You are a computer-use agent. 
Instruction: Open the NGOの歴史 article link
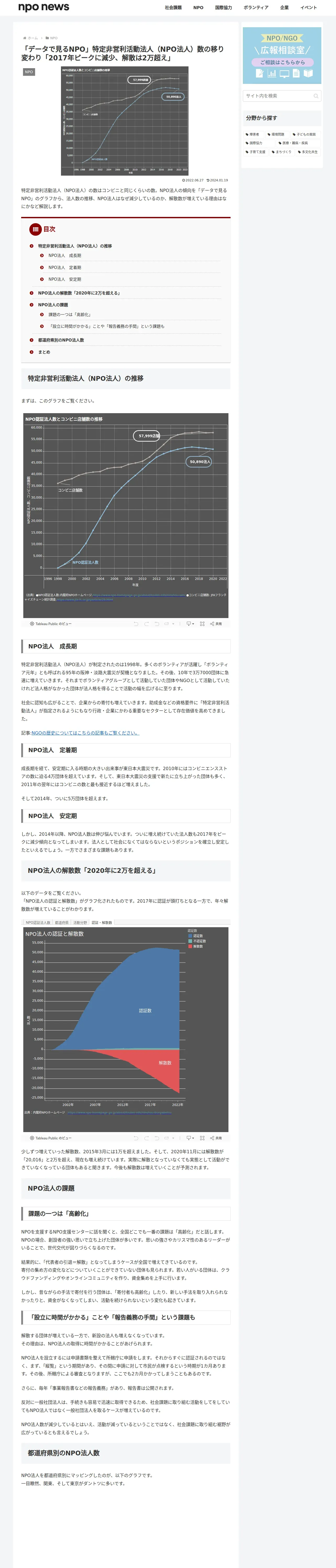coord(85,733)
